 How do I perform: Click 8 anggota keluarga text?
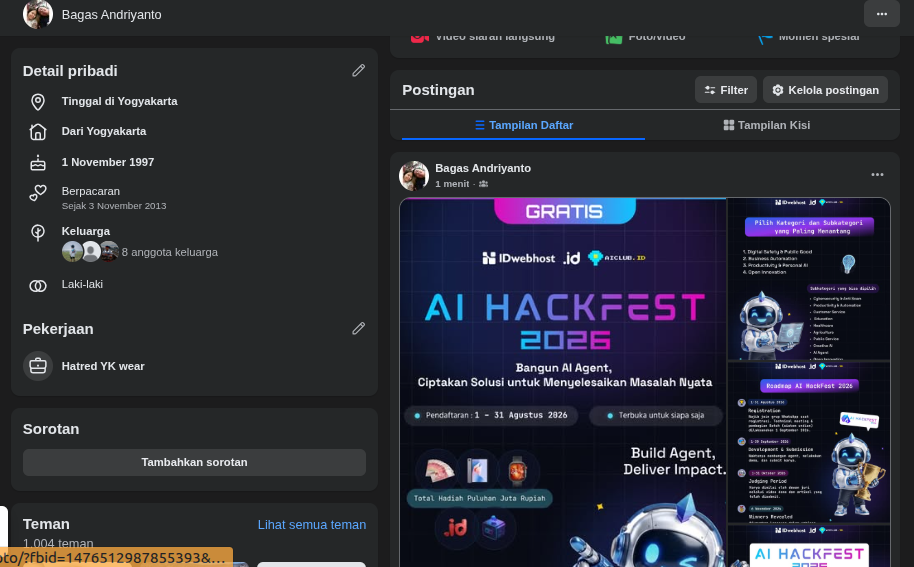tap(170, 252)
